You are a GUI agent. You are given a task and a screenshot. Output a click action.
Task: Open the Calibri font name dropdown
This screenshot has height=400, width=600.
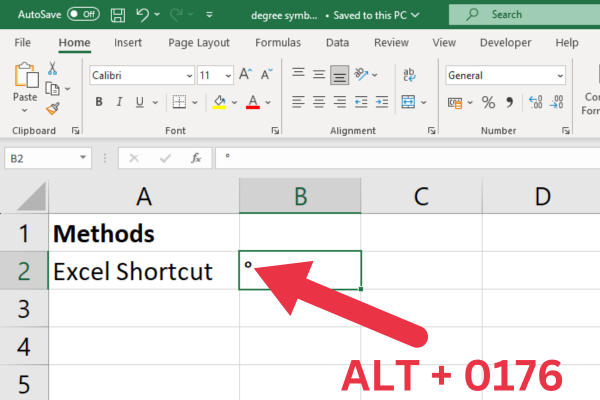189,76
